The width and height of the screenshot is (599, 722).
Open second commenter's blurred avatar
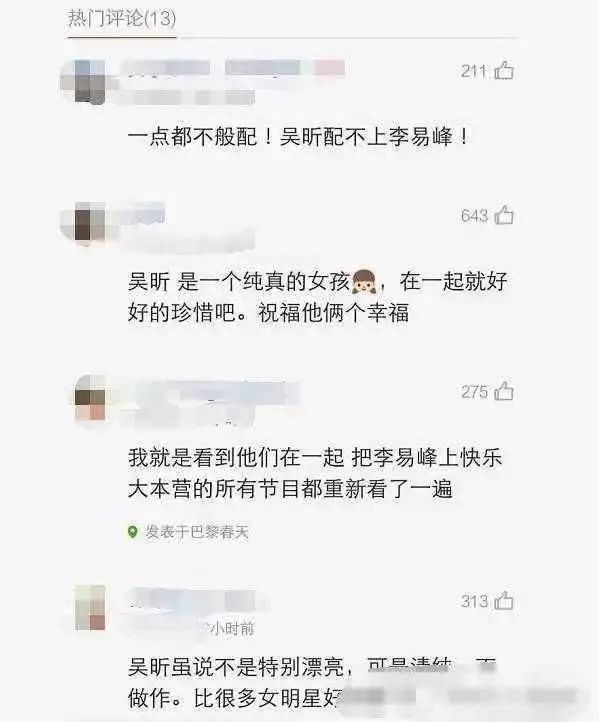(90, 225)
